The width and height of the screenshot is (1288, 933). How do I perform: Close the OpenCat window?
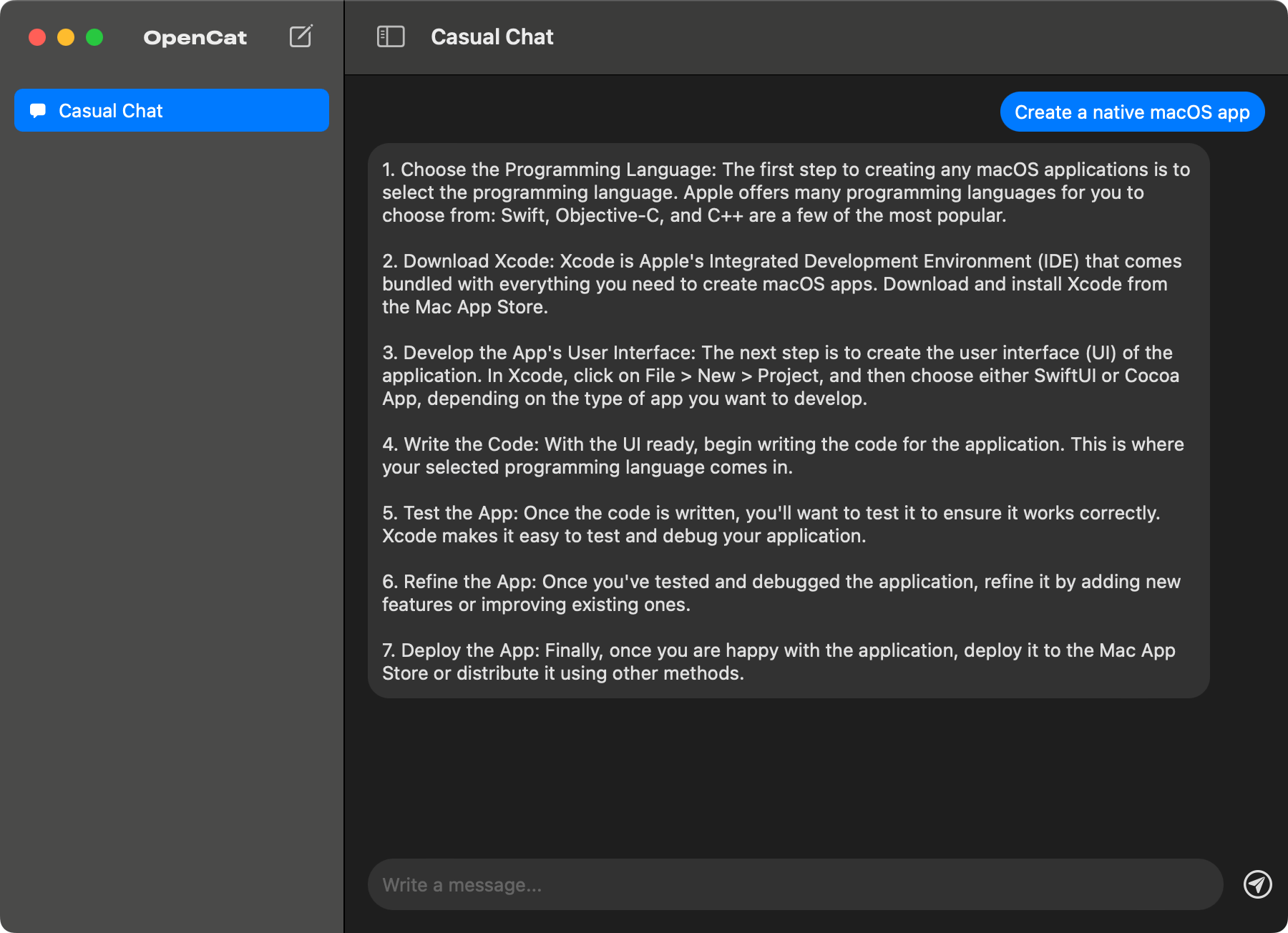click(x=37, y=37)
